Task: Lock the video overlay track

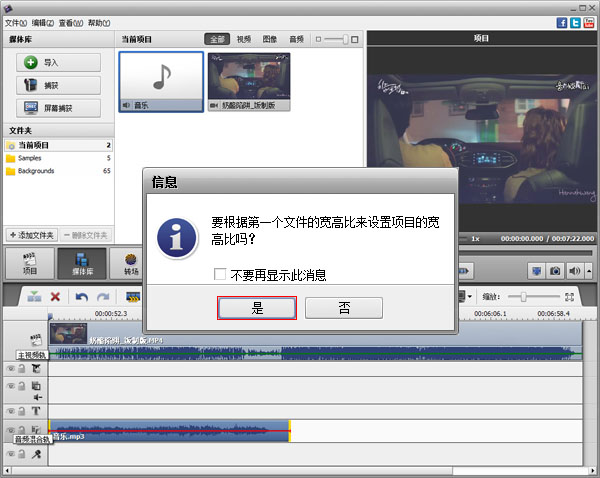Action: [22, 386]
